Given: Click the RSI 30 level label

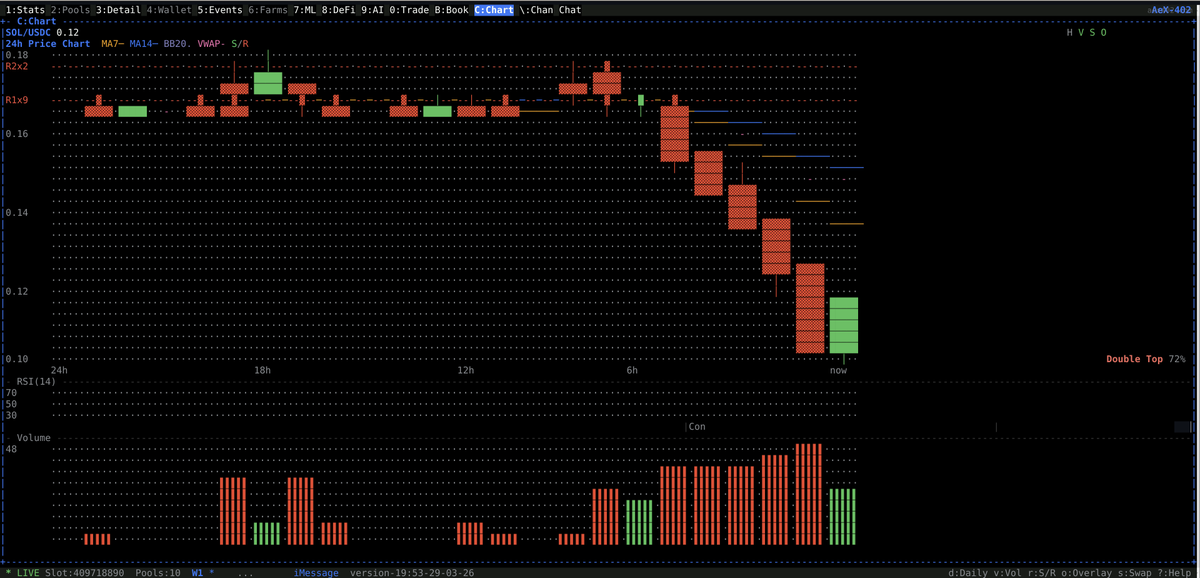Looking at the screenshot, I should 11,415.
